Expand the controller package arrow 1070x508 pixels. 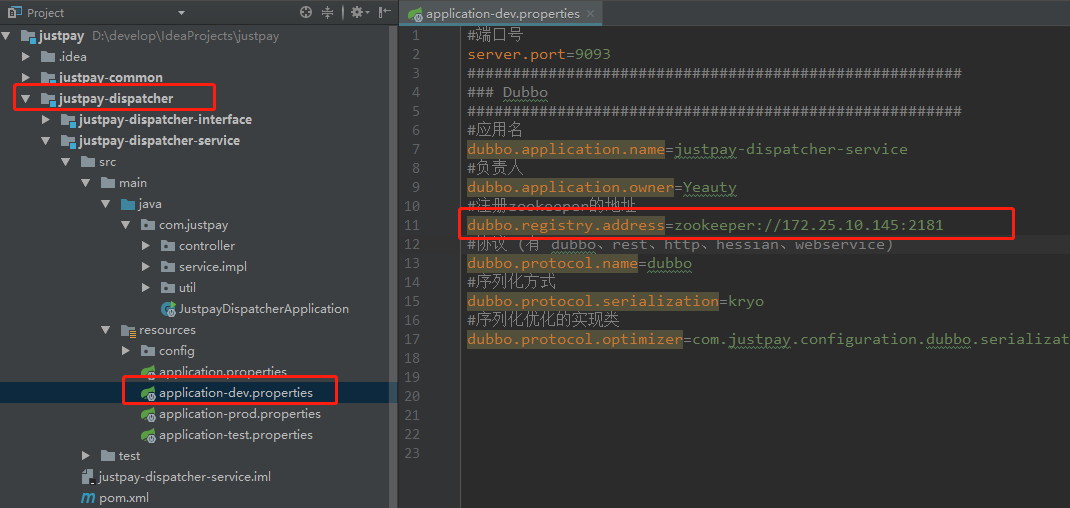coord(145,246)
